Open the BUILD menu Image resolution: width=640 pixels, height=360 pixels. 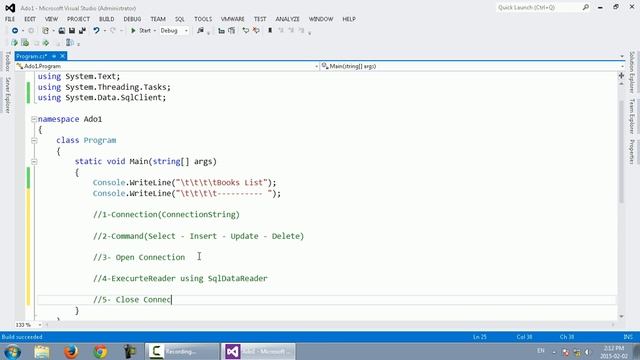click(107, 19)
